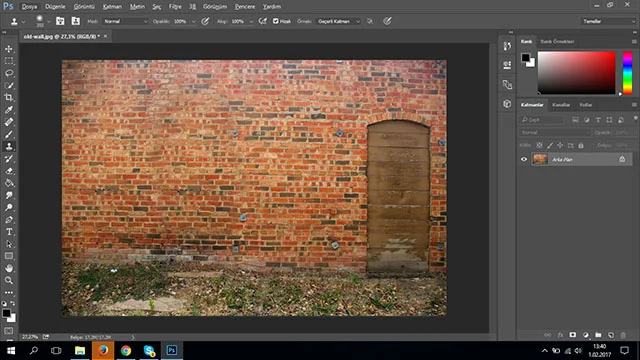Image resolution: width=640 pixels, height=360 pixels.
Task: Open the 3D panel cube icon
Action: (507, 104)
